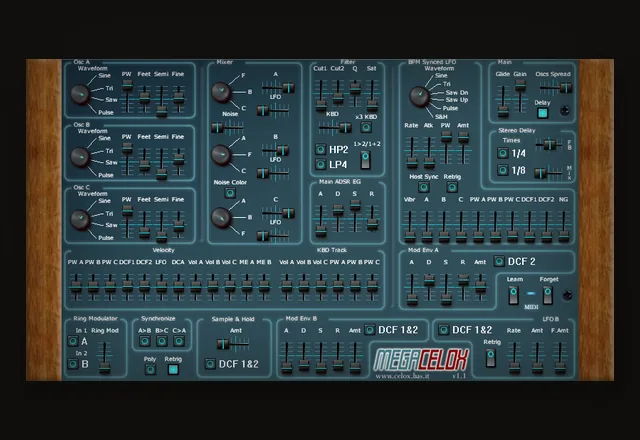Click the Mixer A source knob
Screen dimensions: 640x440
click(221, 92)
